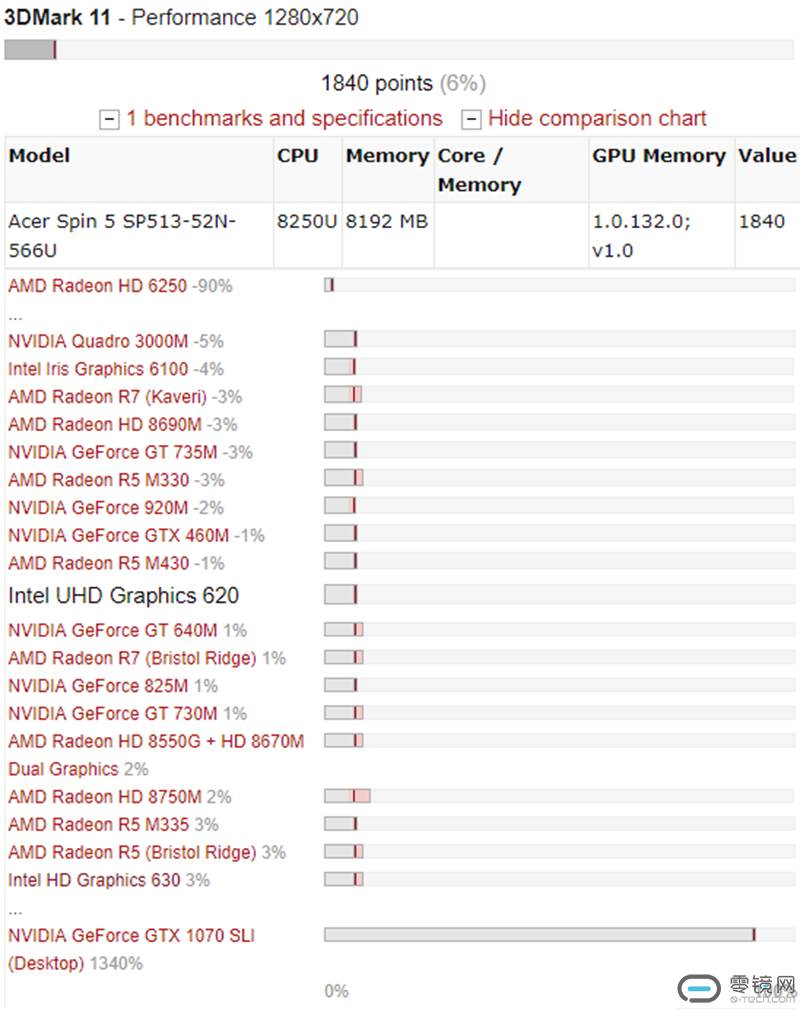Select NVIDIA GeForce 920M entry
This screenshot has height=1009, width=800.
(x=98, y=508)
